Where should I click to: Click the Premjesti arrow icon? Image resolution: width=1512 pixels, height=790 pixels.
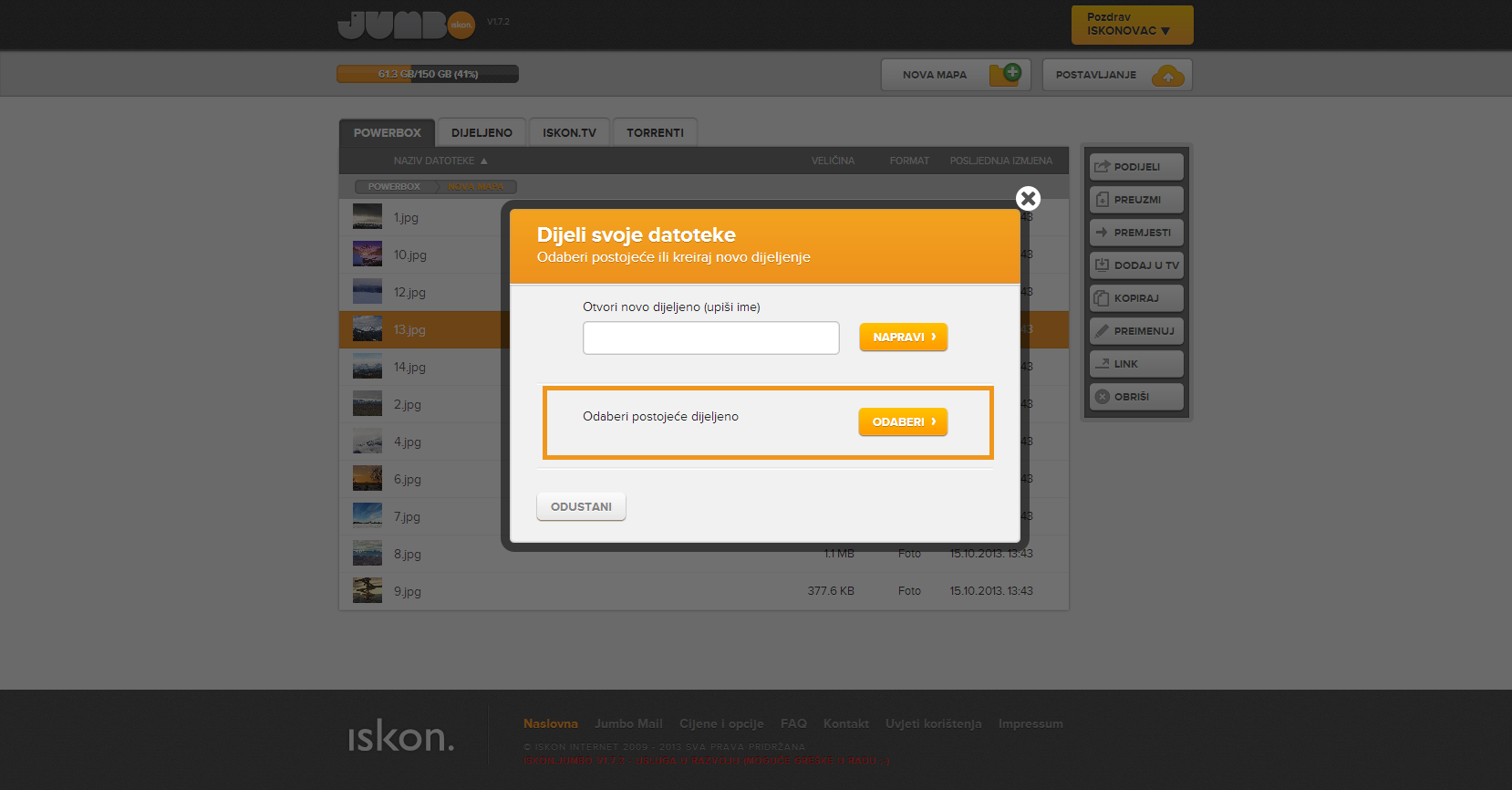(x=1102, y=233)
